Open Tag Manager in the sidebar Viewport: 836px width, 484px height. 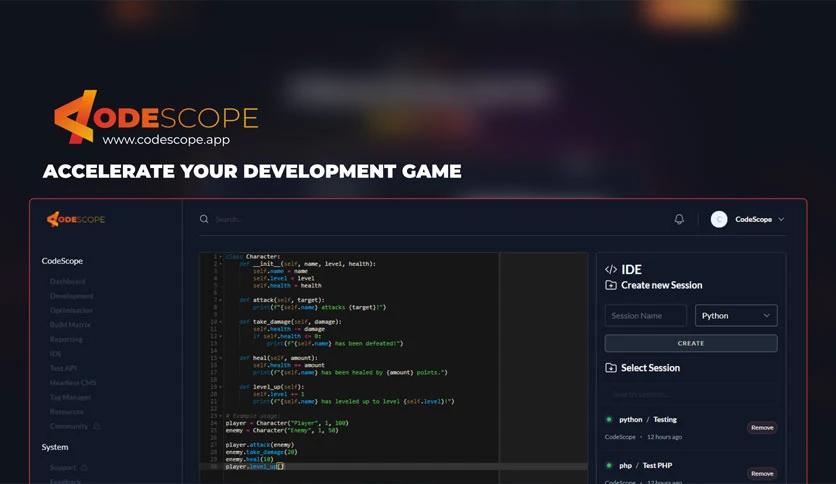point(70,397)
